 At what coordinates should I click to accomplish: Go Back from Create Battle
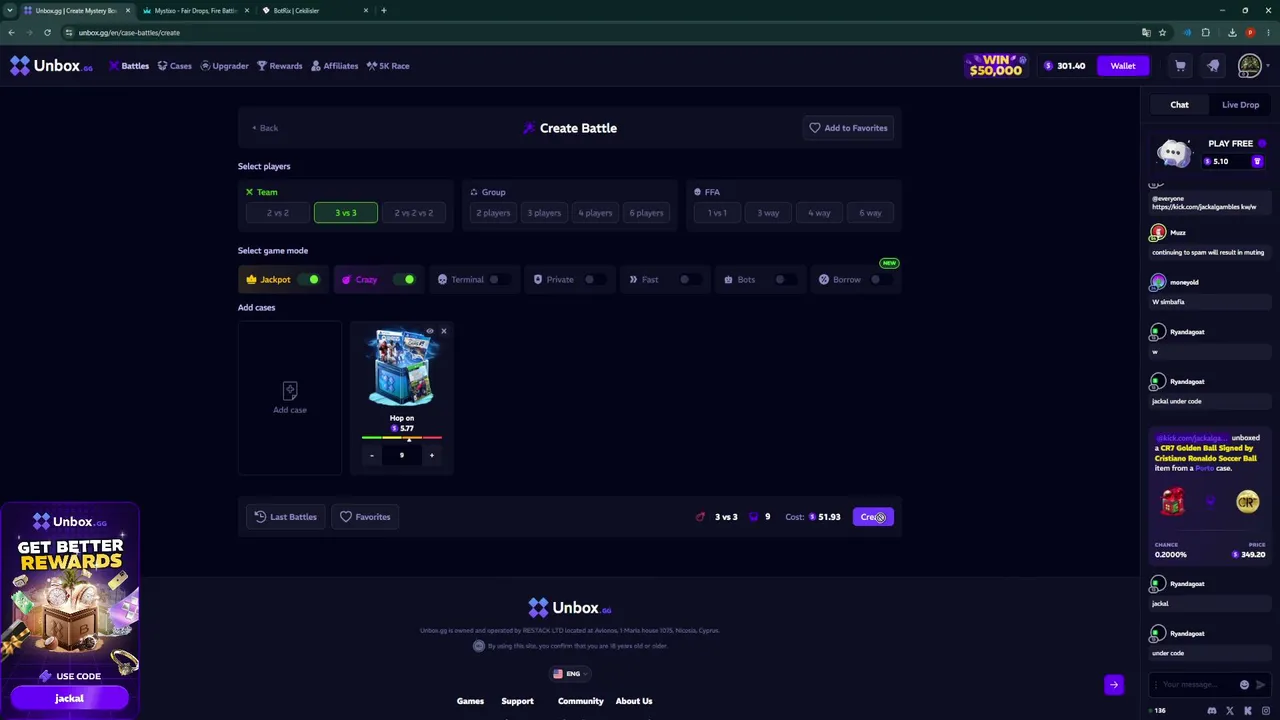pyautogui.click(x=265, y=128)
